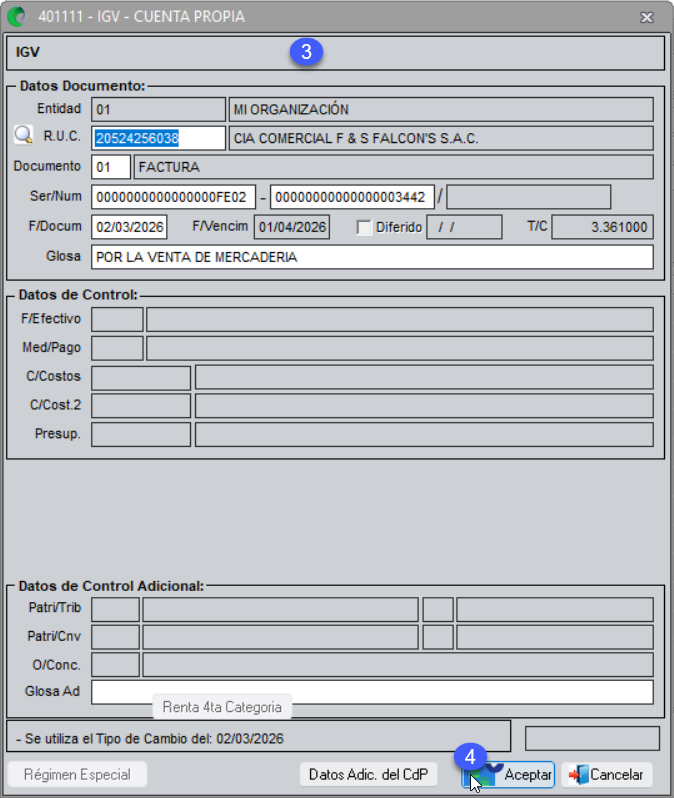Open Datos Adic. del CdP
This screenshot has height=798, width=674.
click(x=368, y=775)
